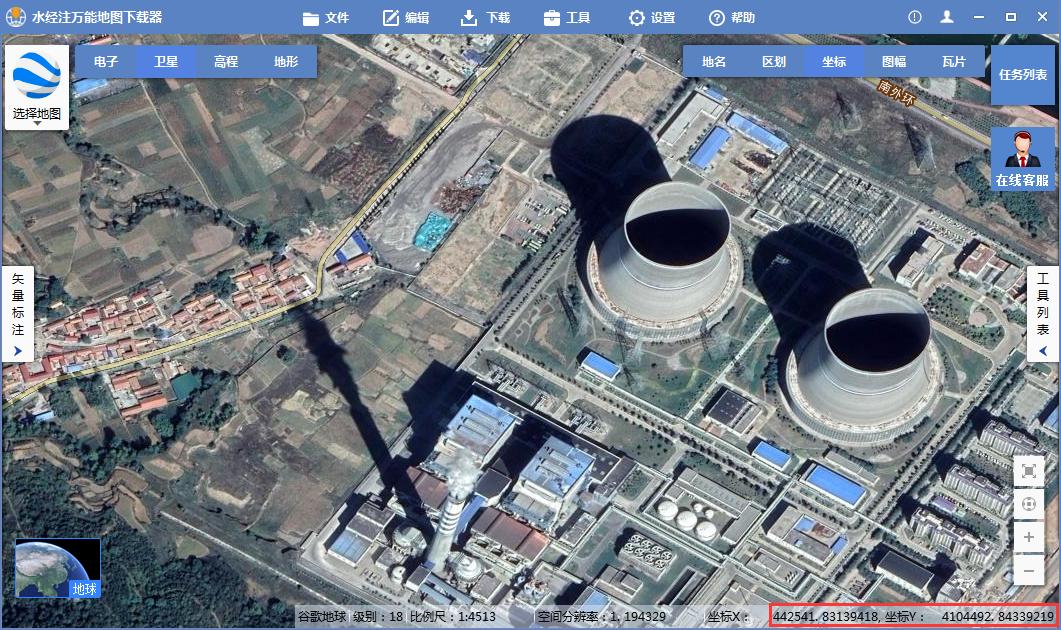The height and width of the screenshot is (630, 1061).
Task: Switch to the 瓦片 tab
Action: pyautogui.click(x=953, y=61)
